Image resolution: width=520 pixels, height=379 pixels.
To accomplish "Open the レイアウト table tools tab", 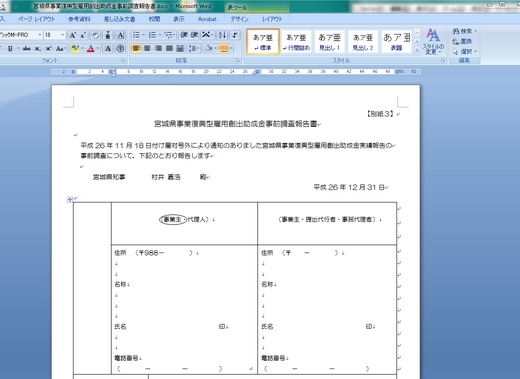I will click(x=272, y=19).
